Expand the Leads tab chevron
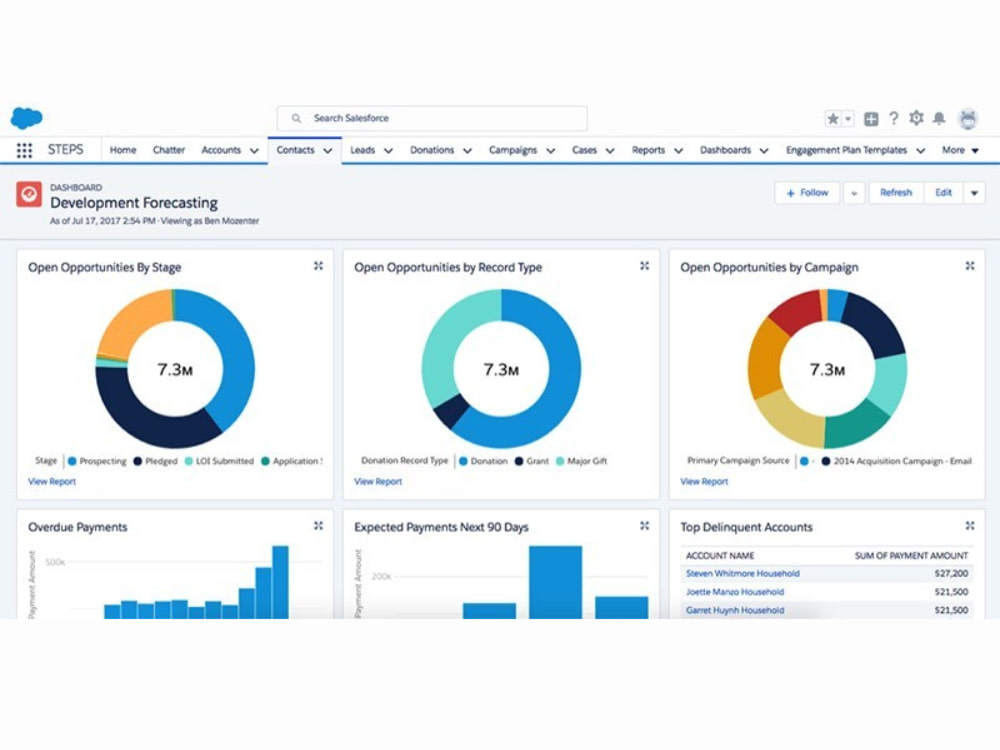 click(x=388, y=151)
